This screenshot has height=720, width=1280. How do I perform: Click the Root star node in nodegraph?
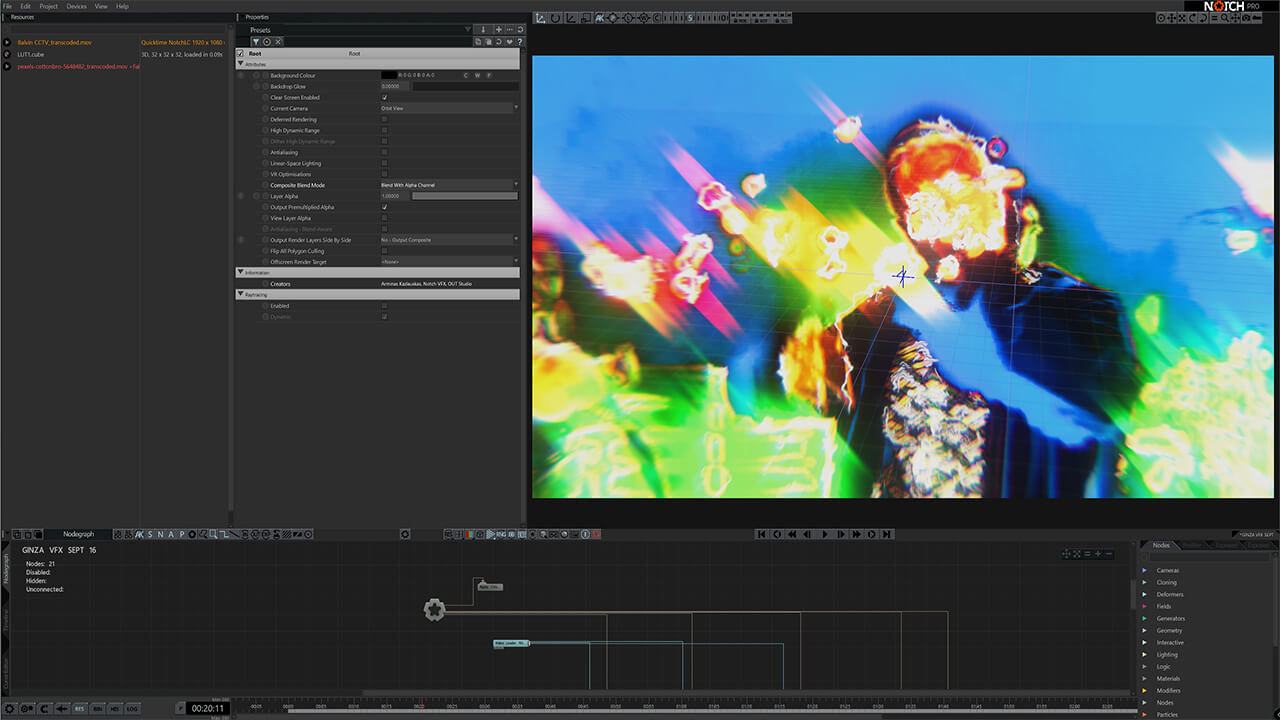point(434,609)
